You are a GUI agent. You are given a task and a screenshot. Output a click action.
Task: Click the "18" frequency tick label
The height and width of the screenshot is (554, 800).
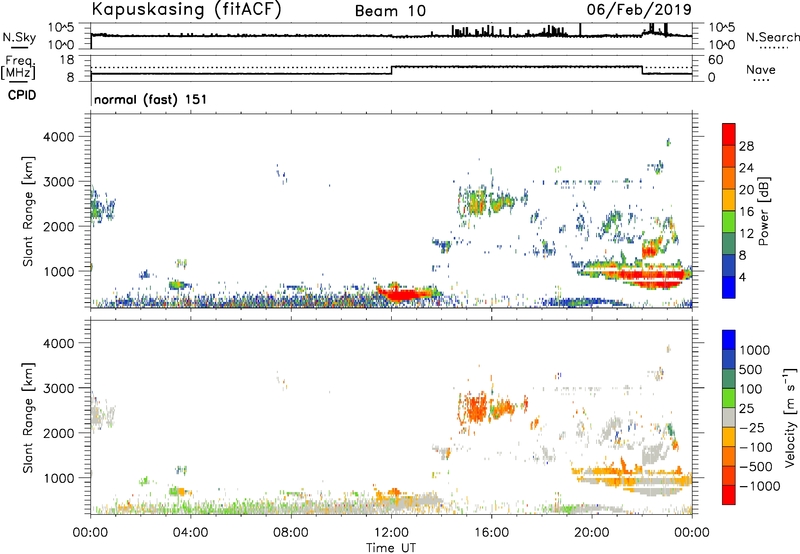(x=67, y=60)
